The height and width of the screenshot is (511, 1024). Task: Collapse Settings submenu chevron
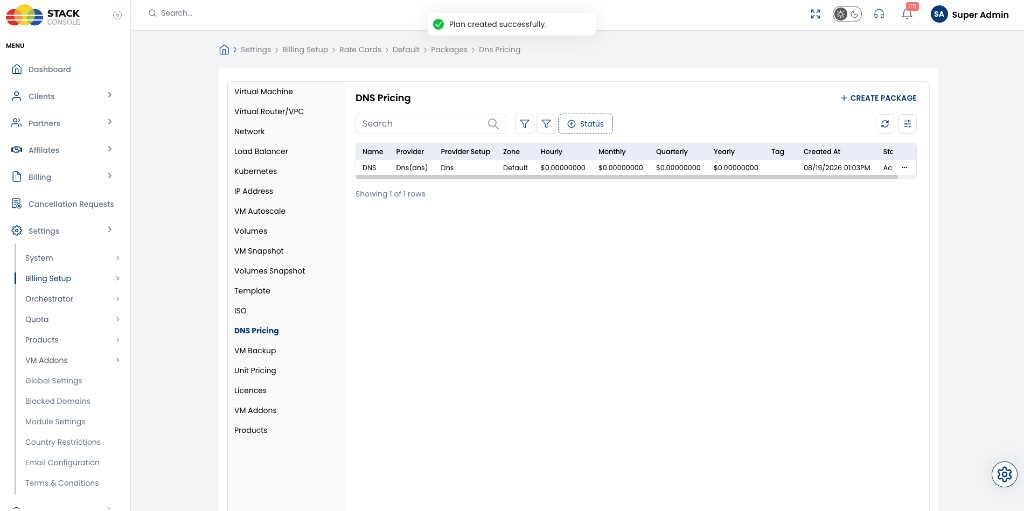coord(110,230)
